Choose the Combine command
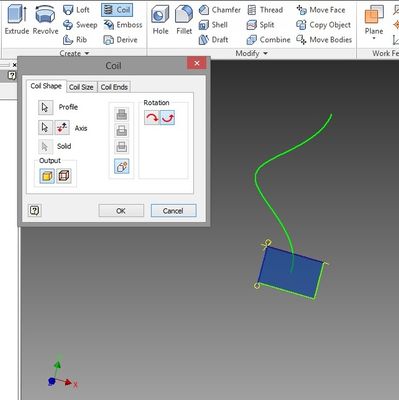The height and width of the screenshot is (400, 399). click(268, 40)
